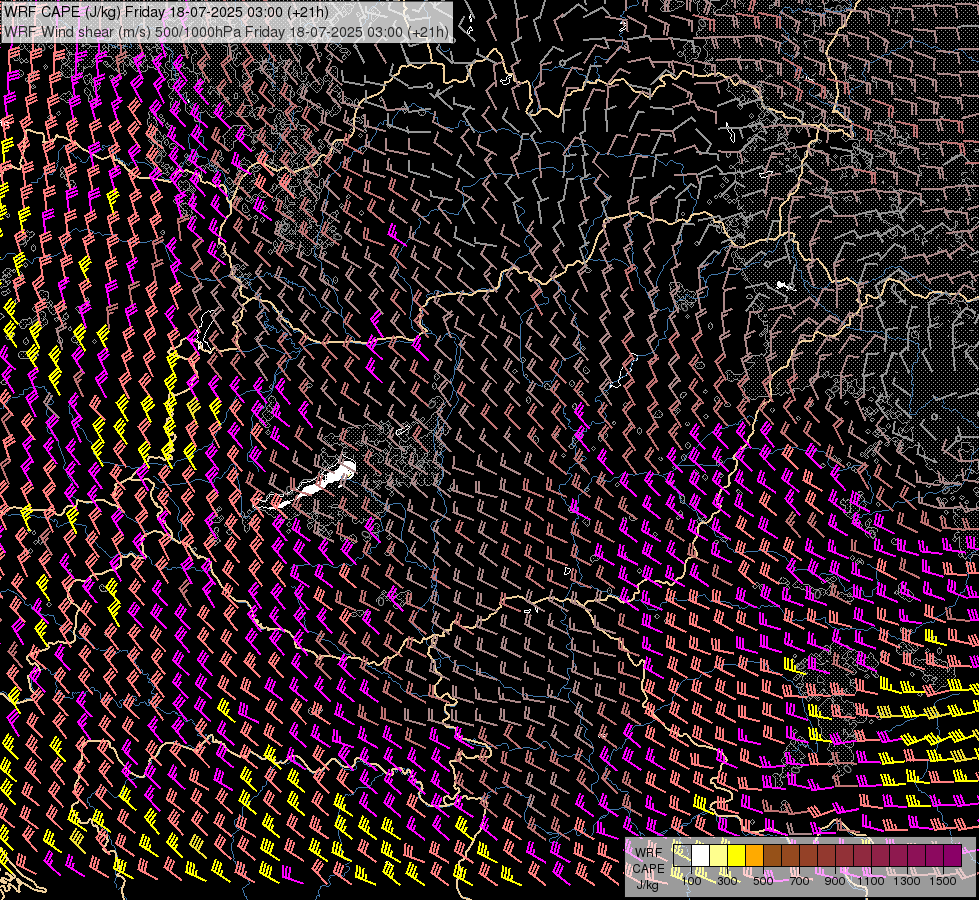The width and height of the screenshot is (979, 900).
Task: Click the "300" legend value
Action: point(727,881)
